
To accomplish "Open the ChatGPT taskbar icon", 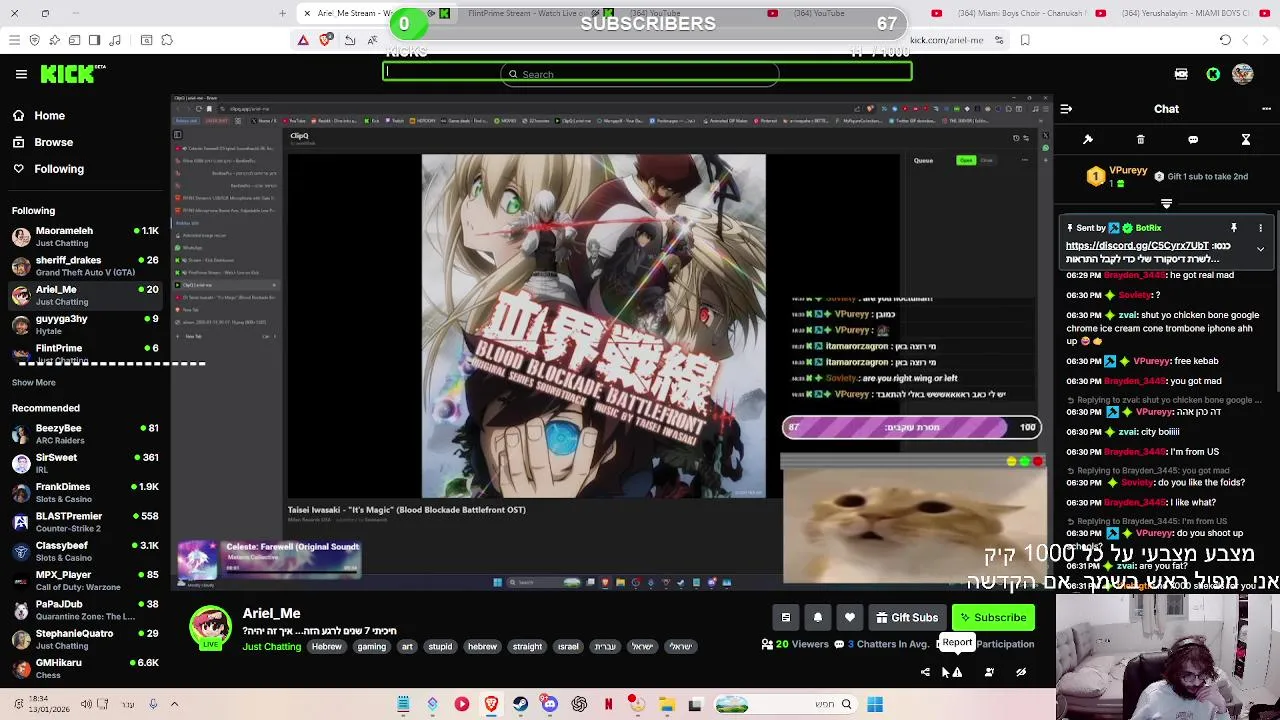I will (x=579, y=705).
